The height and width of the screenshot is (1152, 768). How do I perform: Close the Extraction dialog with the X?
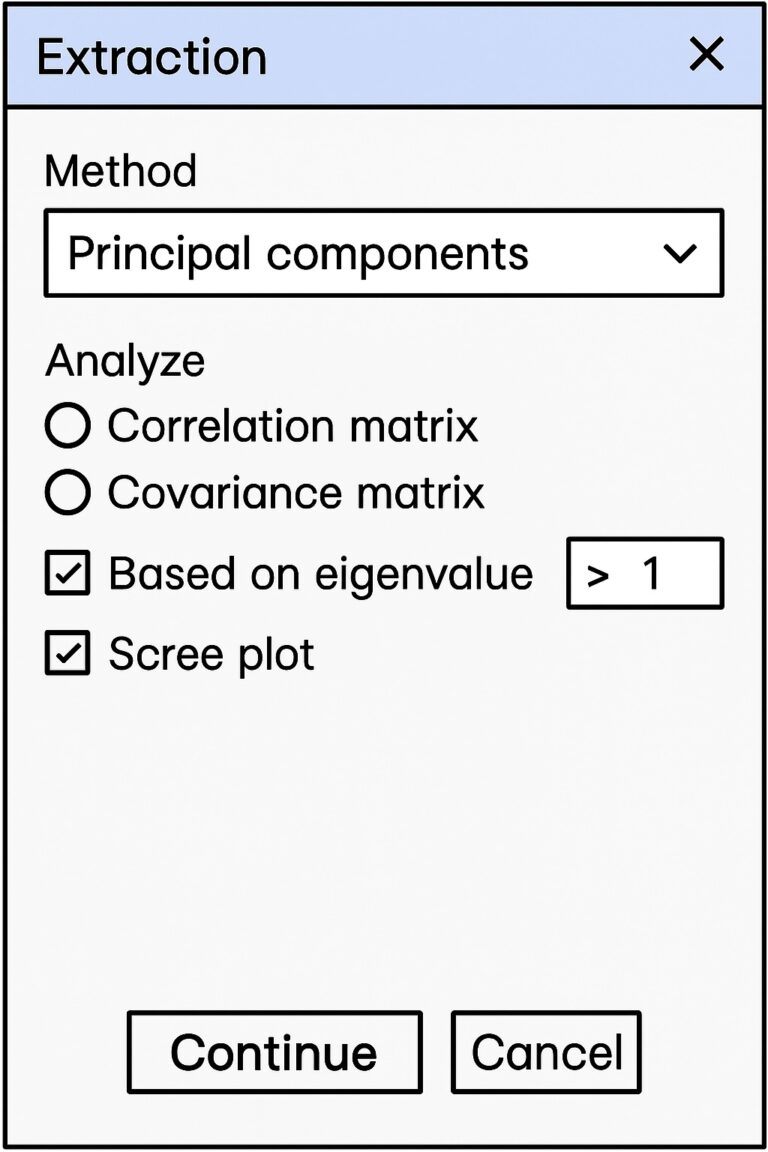click(707, 55)
